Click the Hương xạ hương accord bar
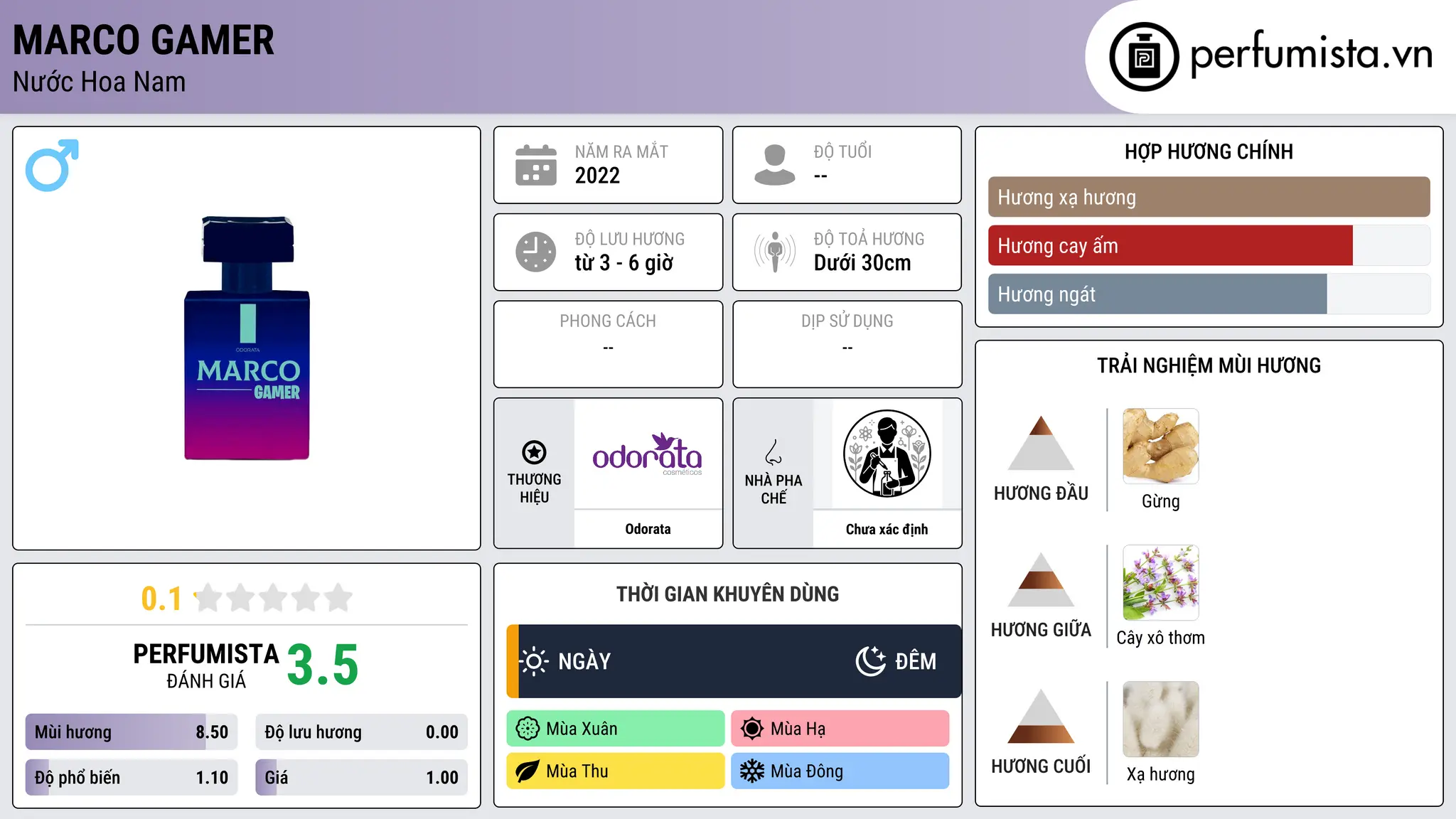The height and width of the screenshot is (819, 1456). [1209, 197]
